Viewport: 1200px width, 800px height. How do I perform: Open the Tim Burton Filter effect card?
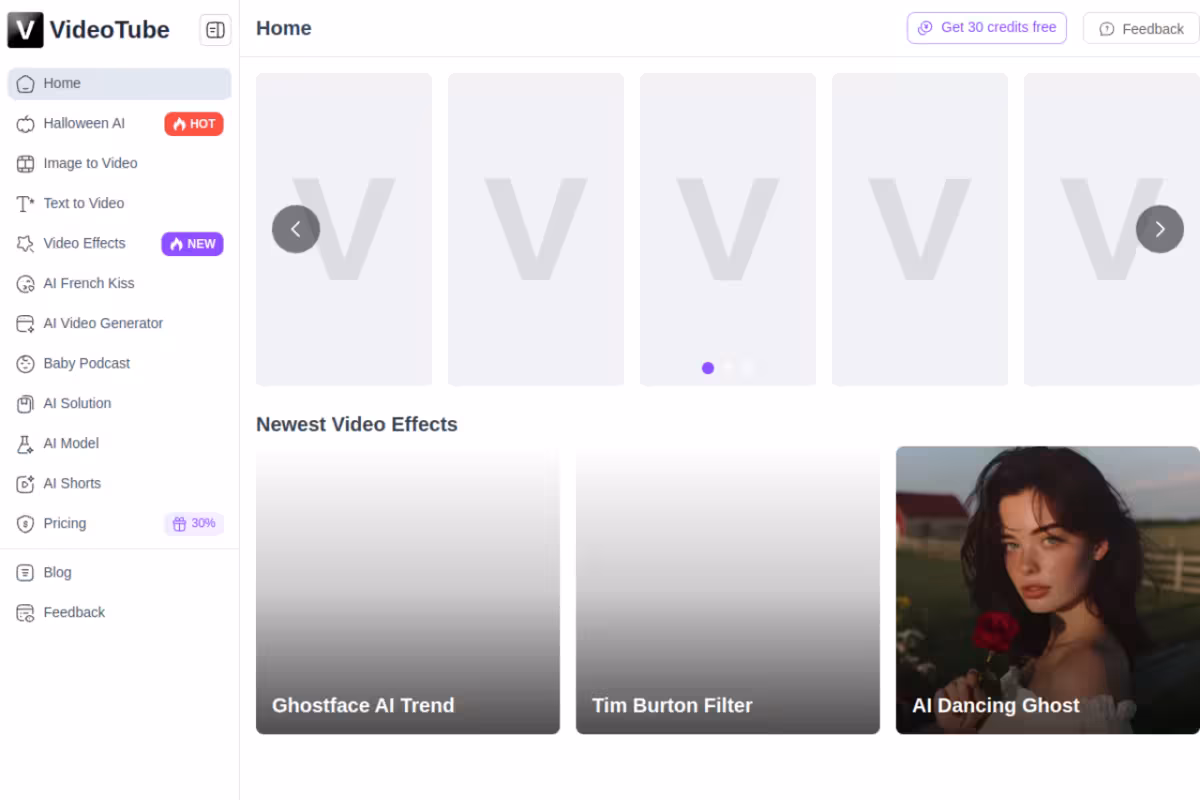coord(728,590)
